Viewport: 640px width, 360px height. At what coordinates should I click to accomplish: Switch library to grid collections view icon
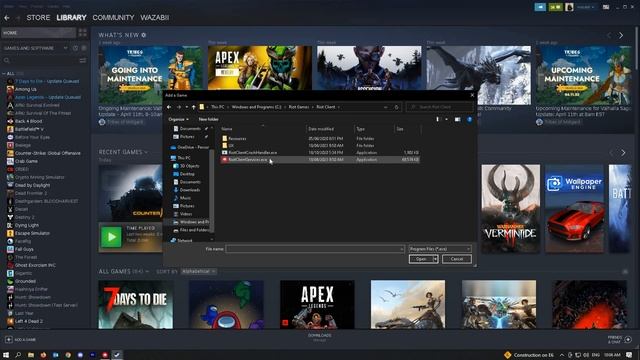pos(82,33)
